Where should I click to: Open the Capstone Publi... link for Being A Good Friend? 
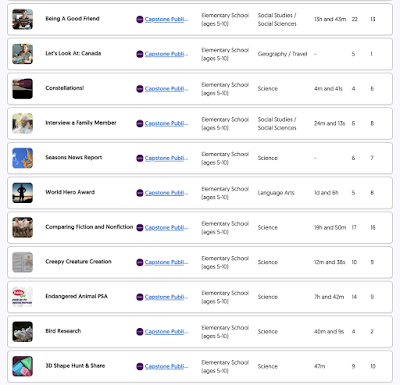pyautogui.click(x=166, y=19)
